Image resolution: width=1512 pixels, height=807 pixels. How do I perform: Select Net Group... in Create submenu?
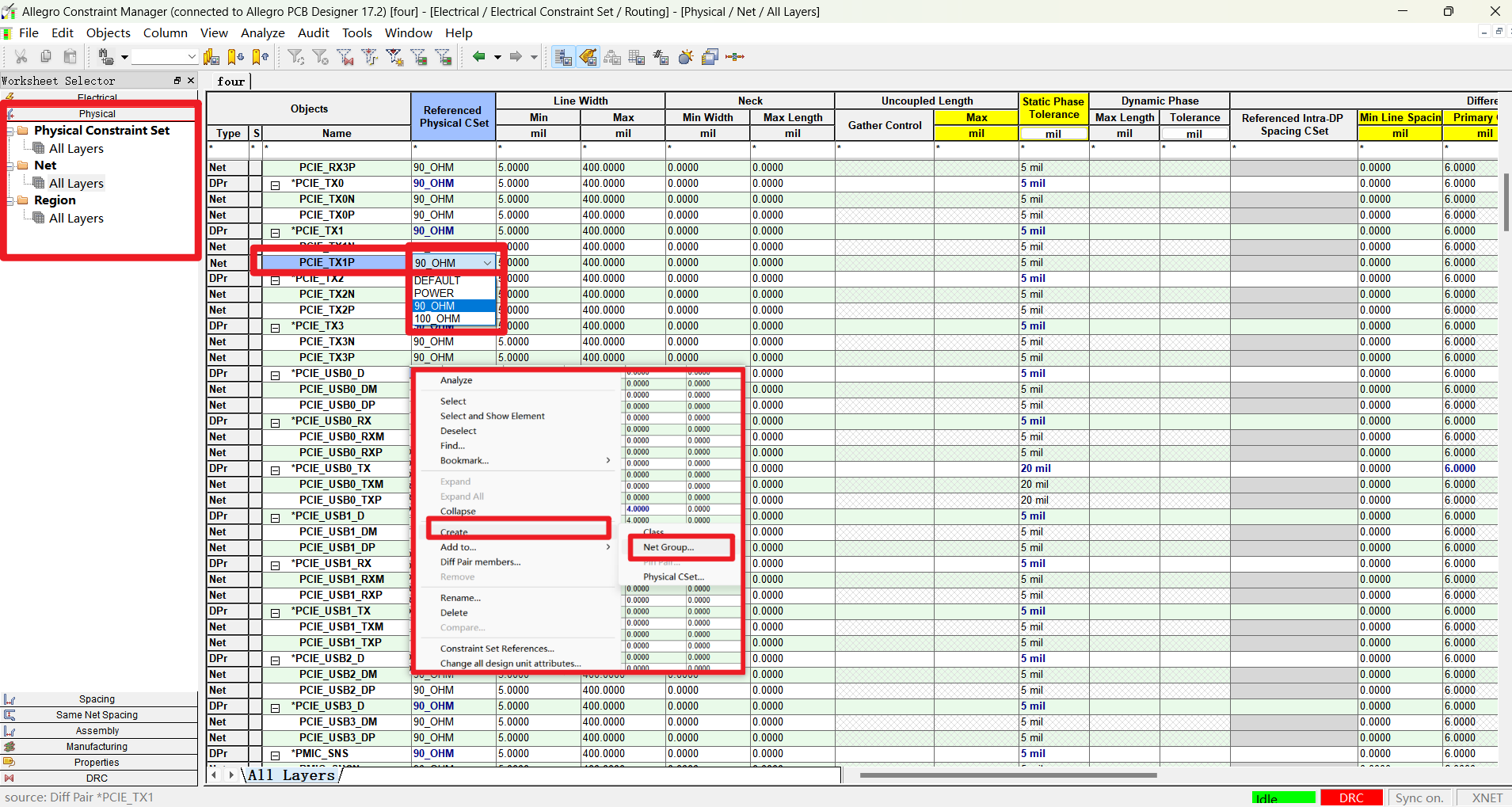click(668, 547)
